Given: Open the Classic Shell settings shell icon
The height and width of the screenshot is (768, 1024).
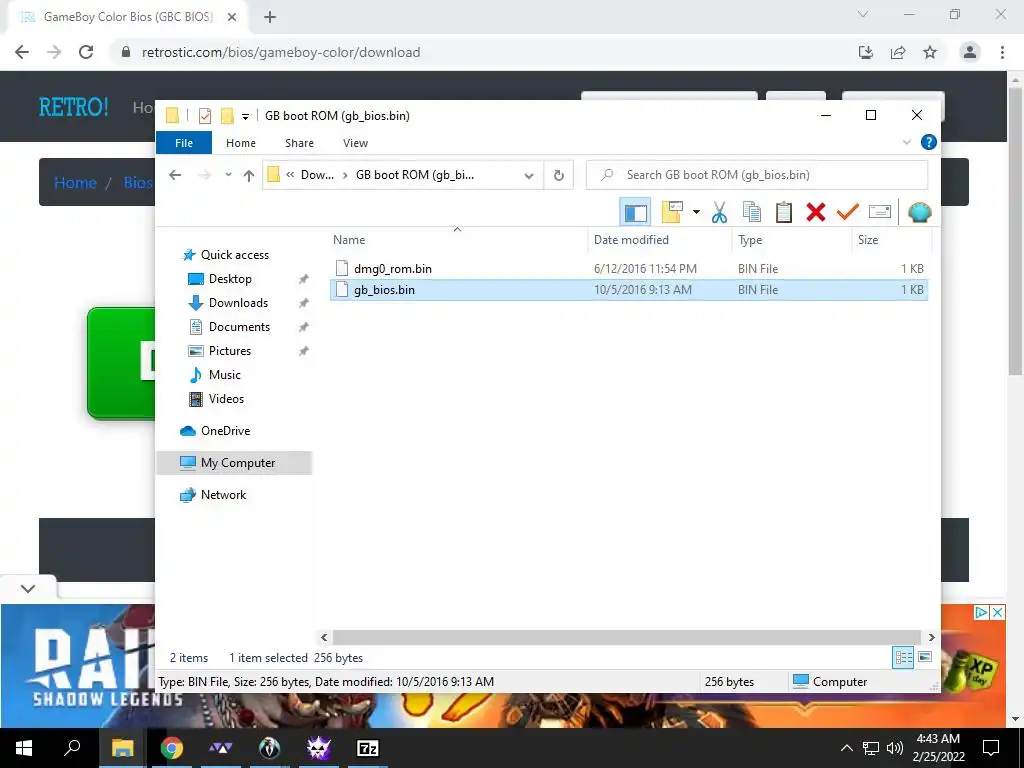Looking at the screenshot, I should point(920,212).
